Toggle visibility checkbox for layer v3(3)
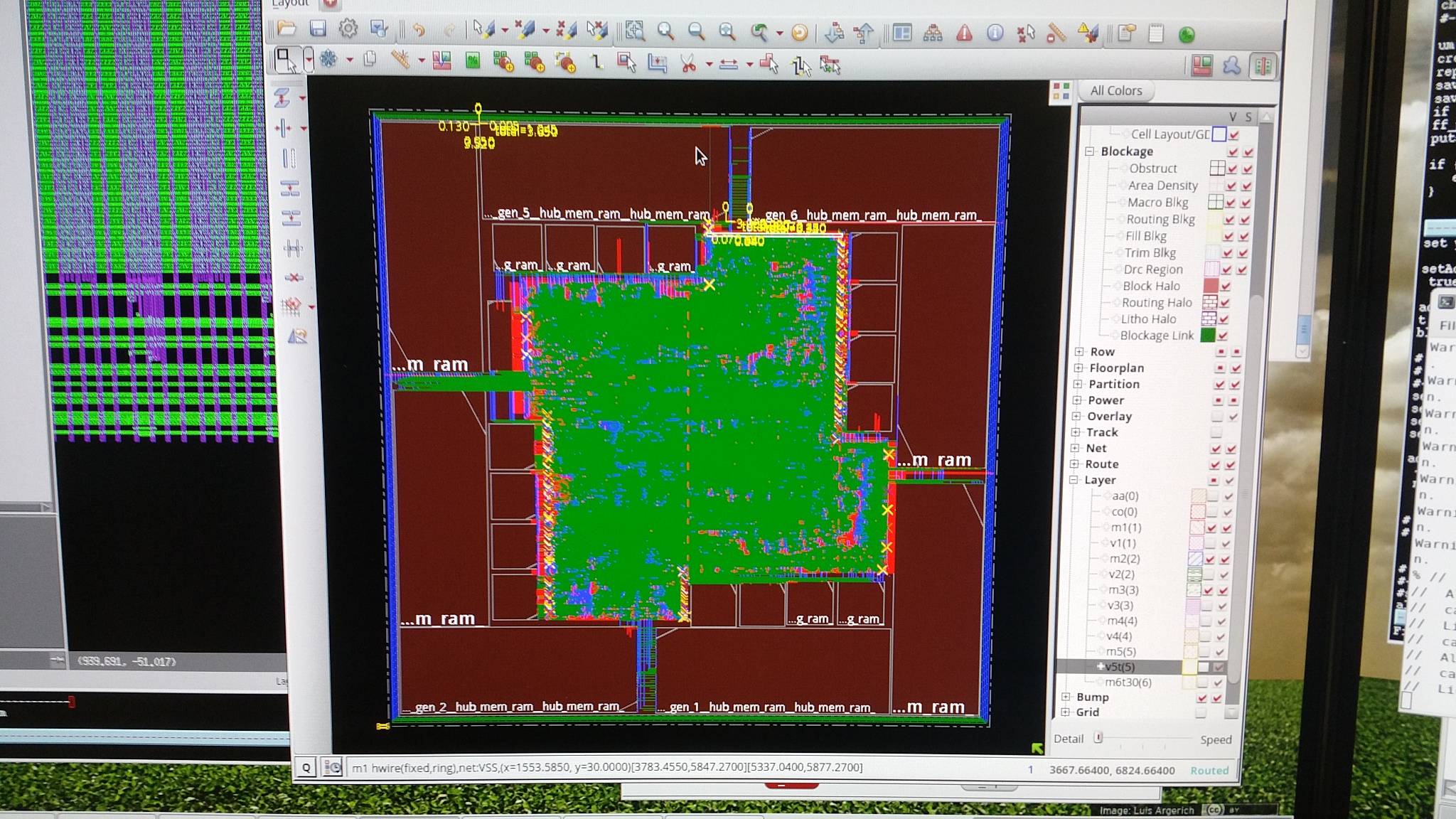The width and height of the screenshot is (1456, 819). (x=1207, y=606)
